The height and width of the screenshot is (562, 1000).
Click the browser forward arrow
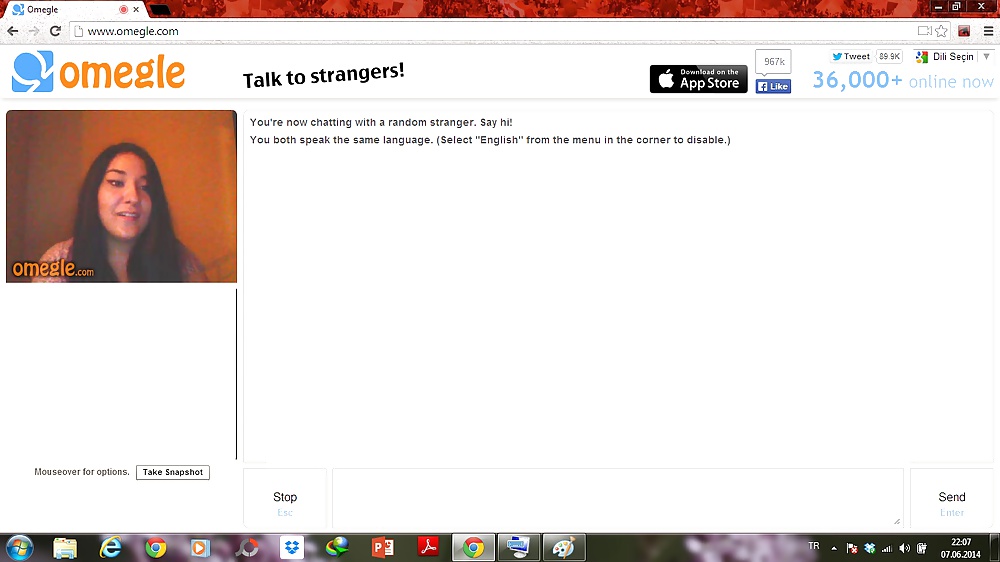(x=34, y=31)
